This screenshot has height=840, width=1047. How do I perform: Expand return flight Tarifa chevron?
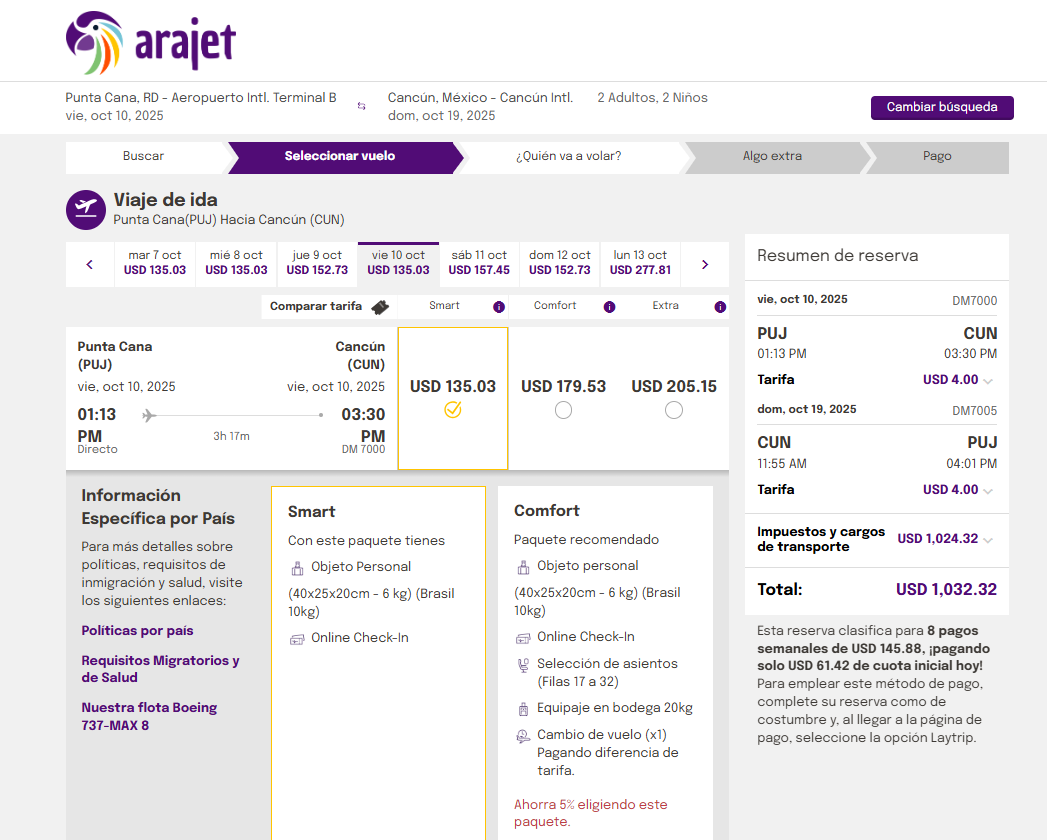988,491
